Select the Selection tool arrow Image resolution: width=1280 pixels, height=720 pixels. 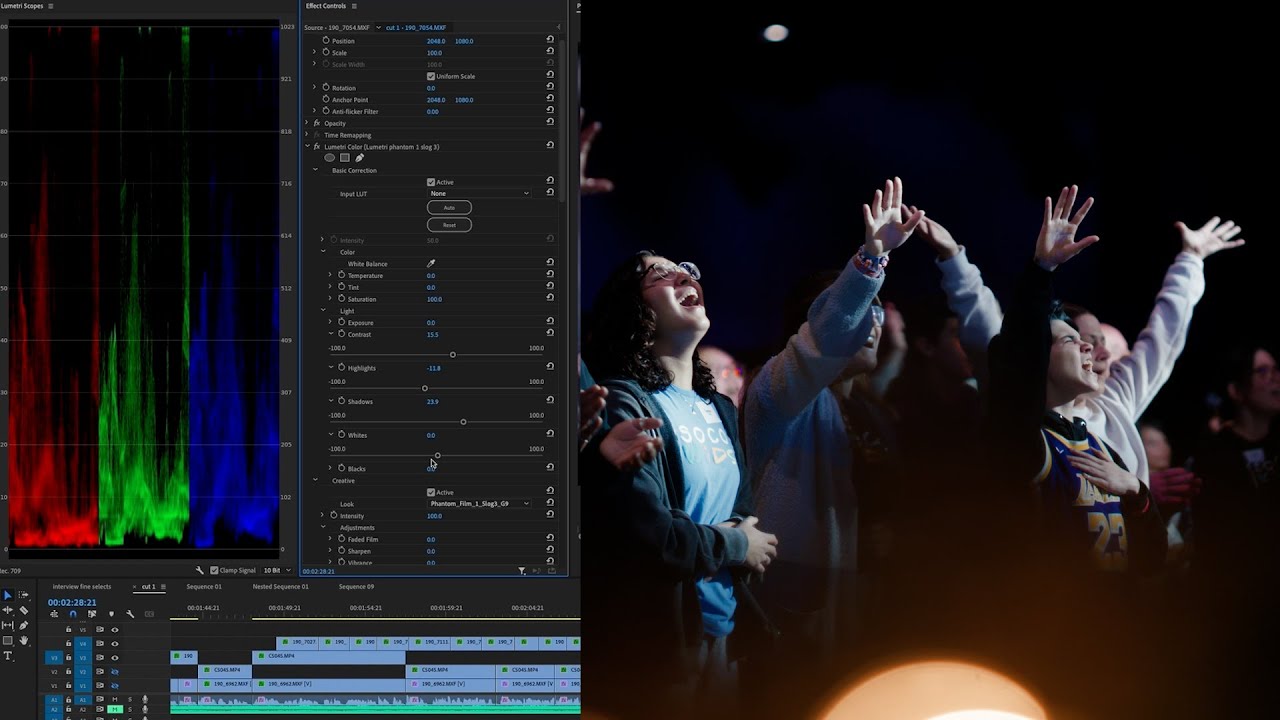pos(7,595)
